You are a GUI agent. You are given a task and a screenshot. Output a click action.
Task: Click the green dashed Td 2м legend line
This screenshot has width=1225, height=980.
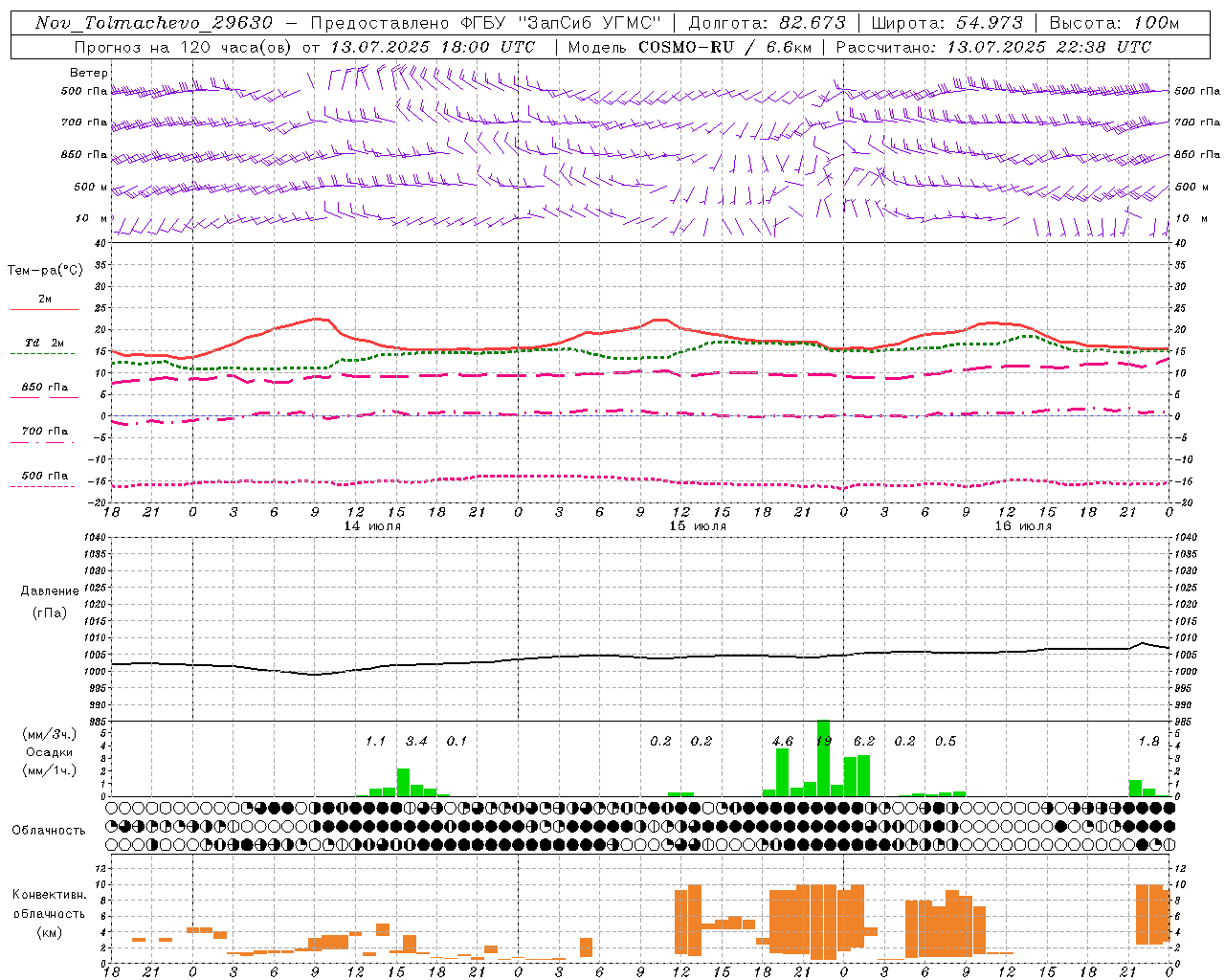[x=42, y=353]
